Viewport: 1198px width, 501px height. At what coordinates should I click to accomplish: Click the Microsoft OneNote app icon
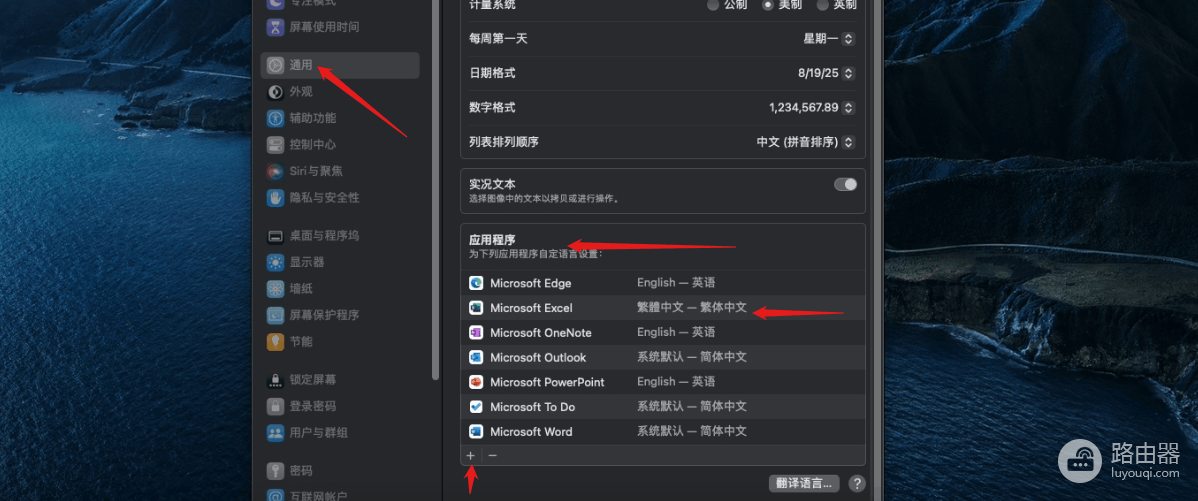click(x=476, y=333)
